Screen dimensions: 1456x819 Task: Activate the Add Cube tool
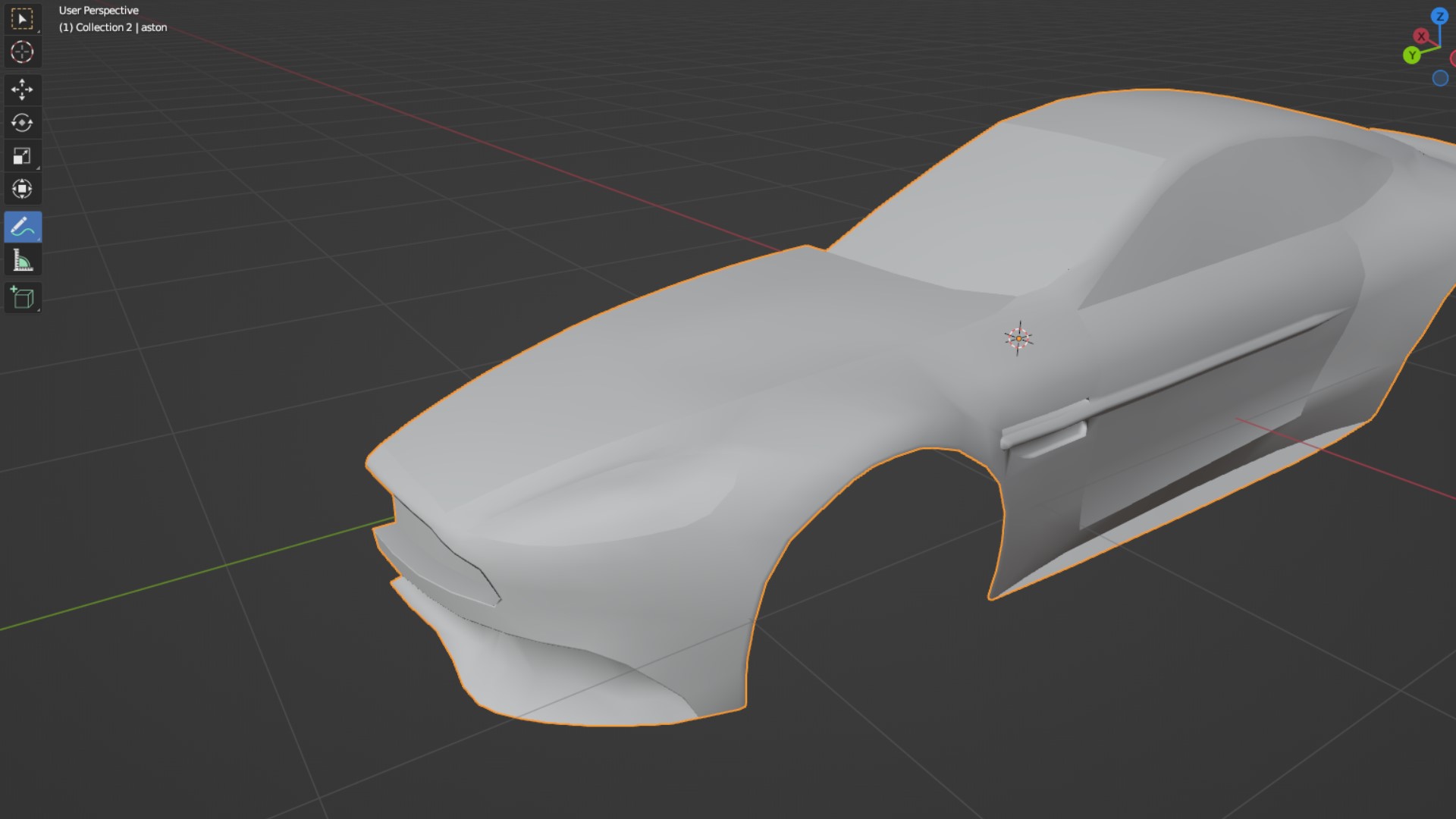(22, 298)
